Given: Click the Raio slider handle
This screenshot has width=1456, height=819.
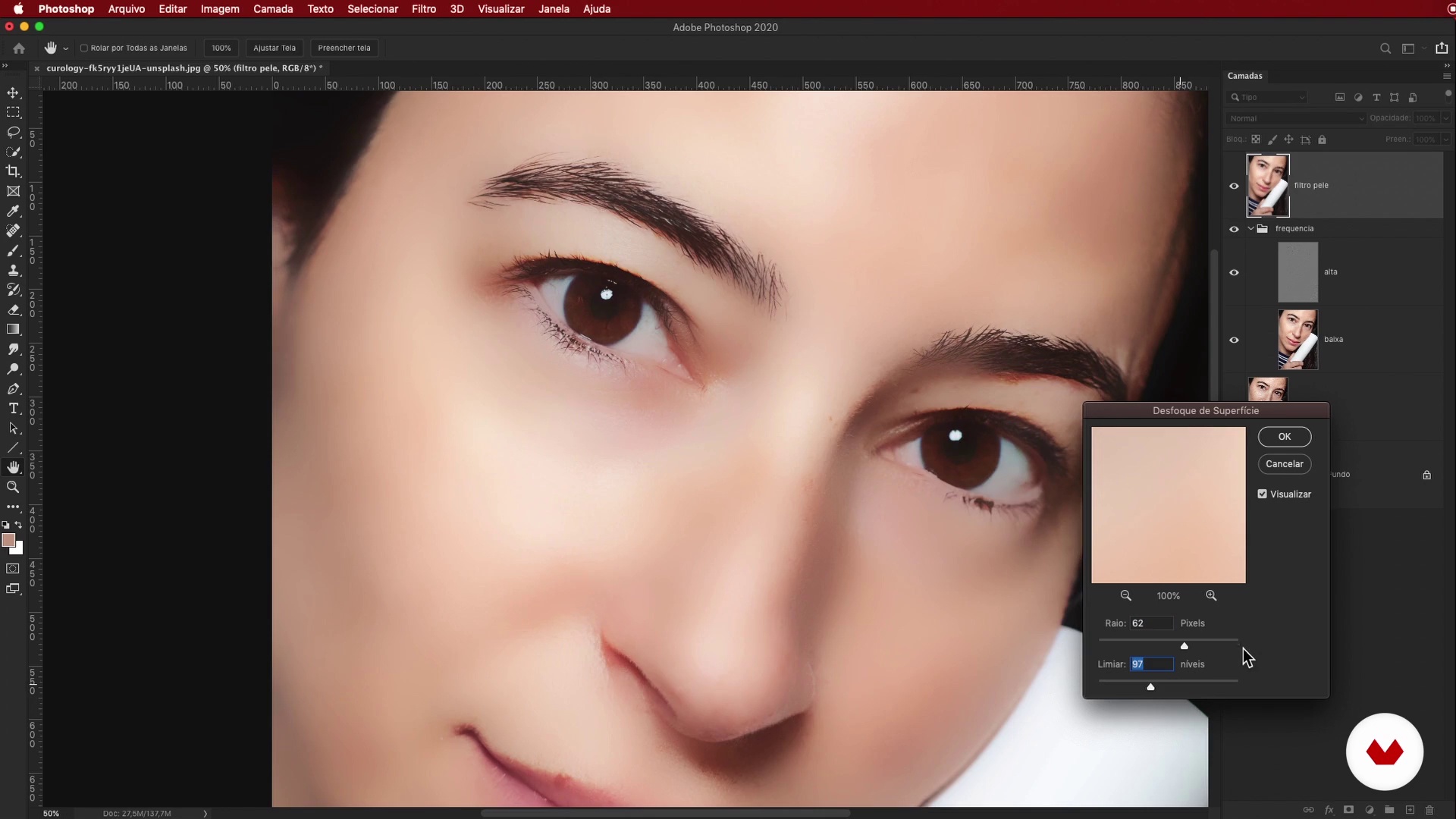Looking at the screenshot, I should coord(1185,646).
